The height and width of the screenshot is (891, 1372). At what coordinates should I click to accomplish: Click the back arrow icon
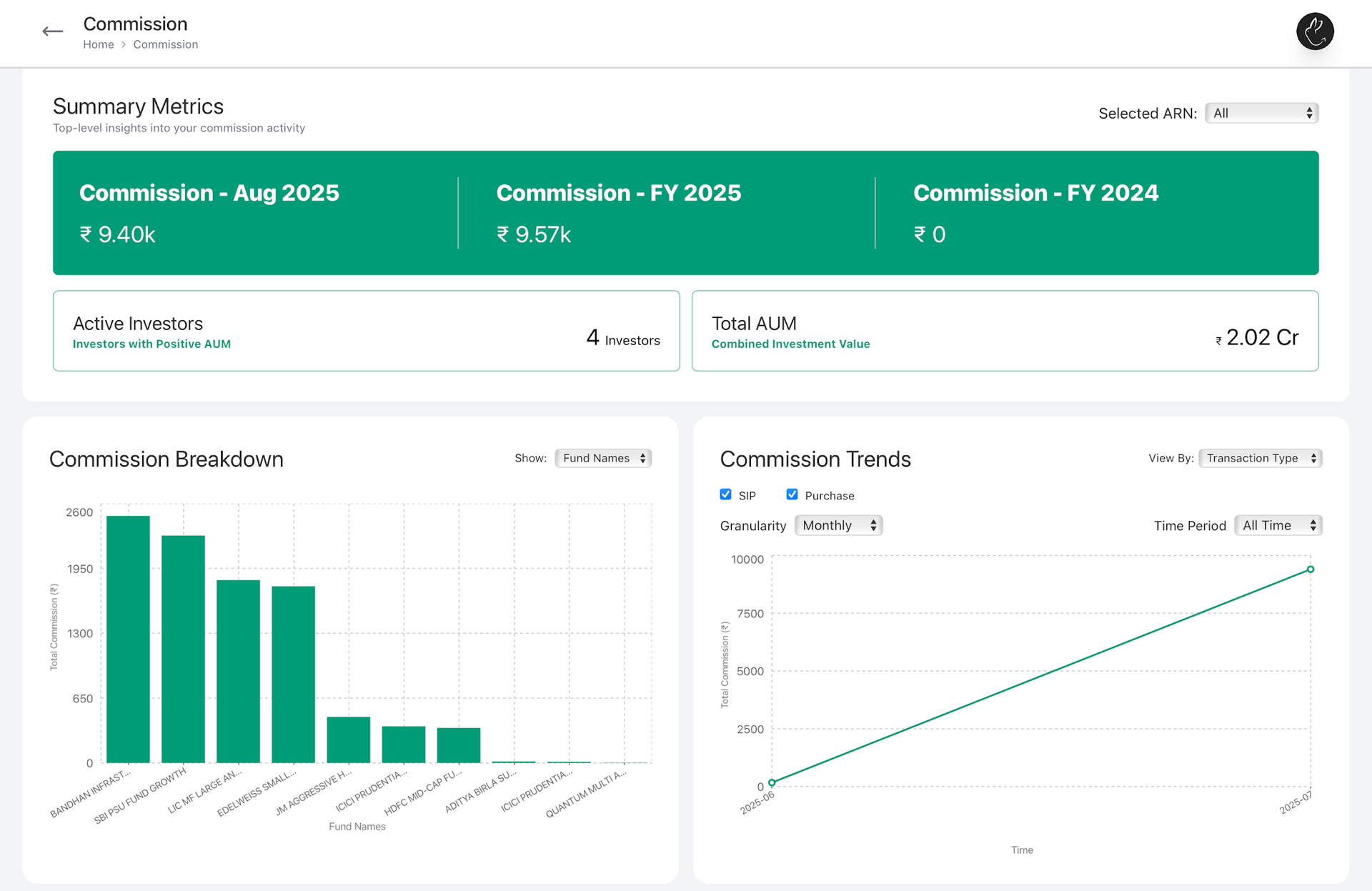click(x=52, y=31)
